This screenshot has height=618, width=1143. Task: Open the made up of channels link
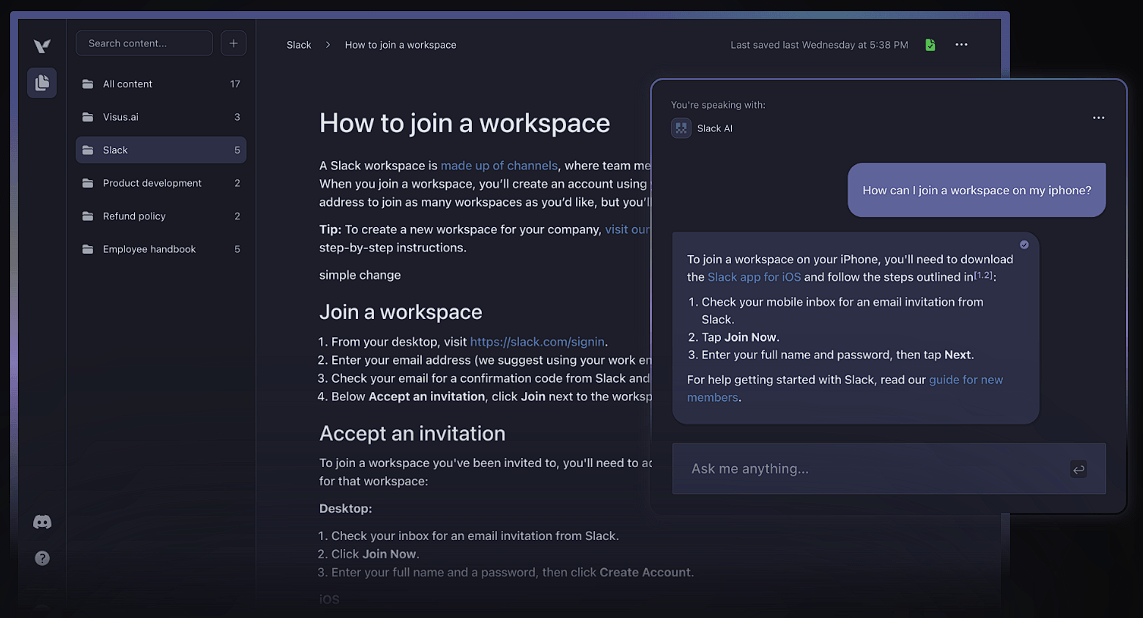click(499, 165)
